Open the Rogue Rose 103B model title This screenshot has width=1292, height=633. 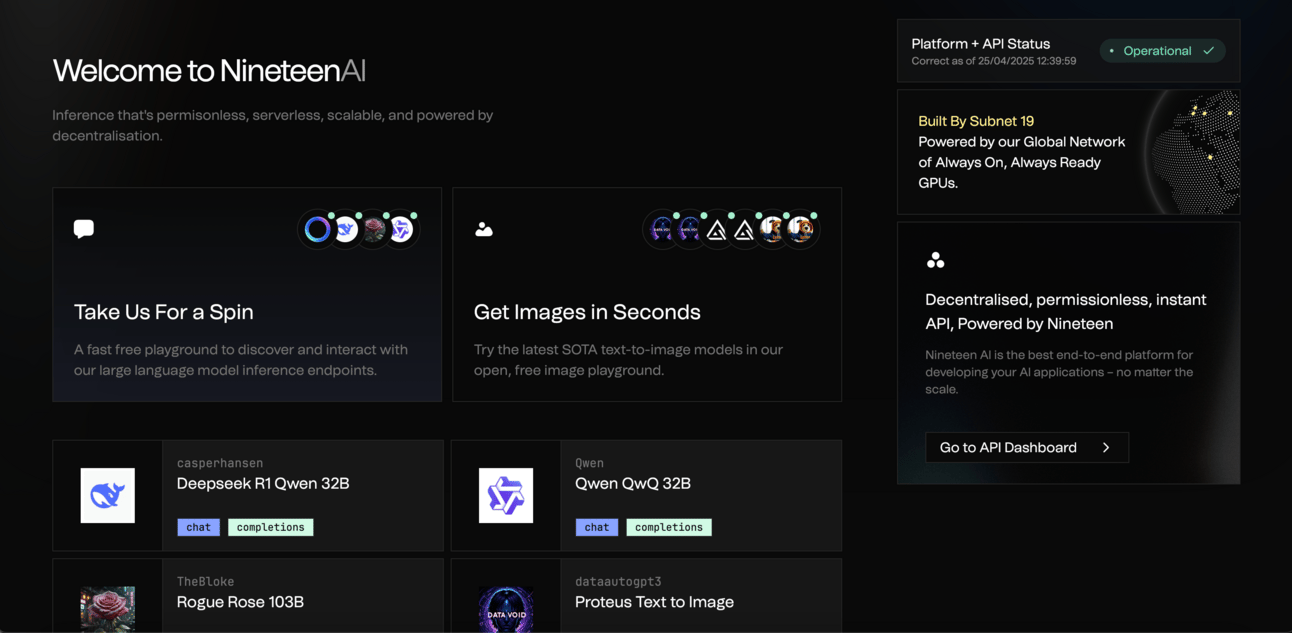click(240, 602)
